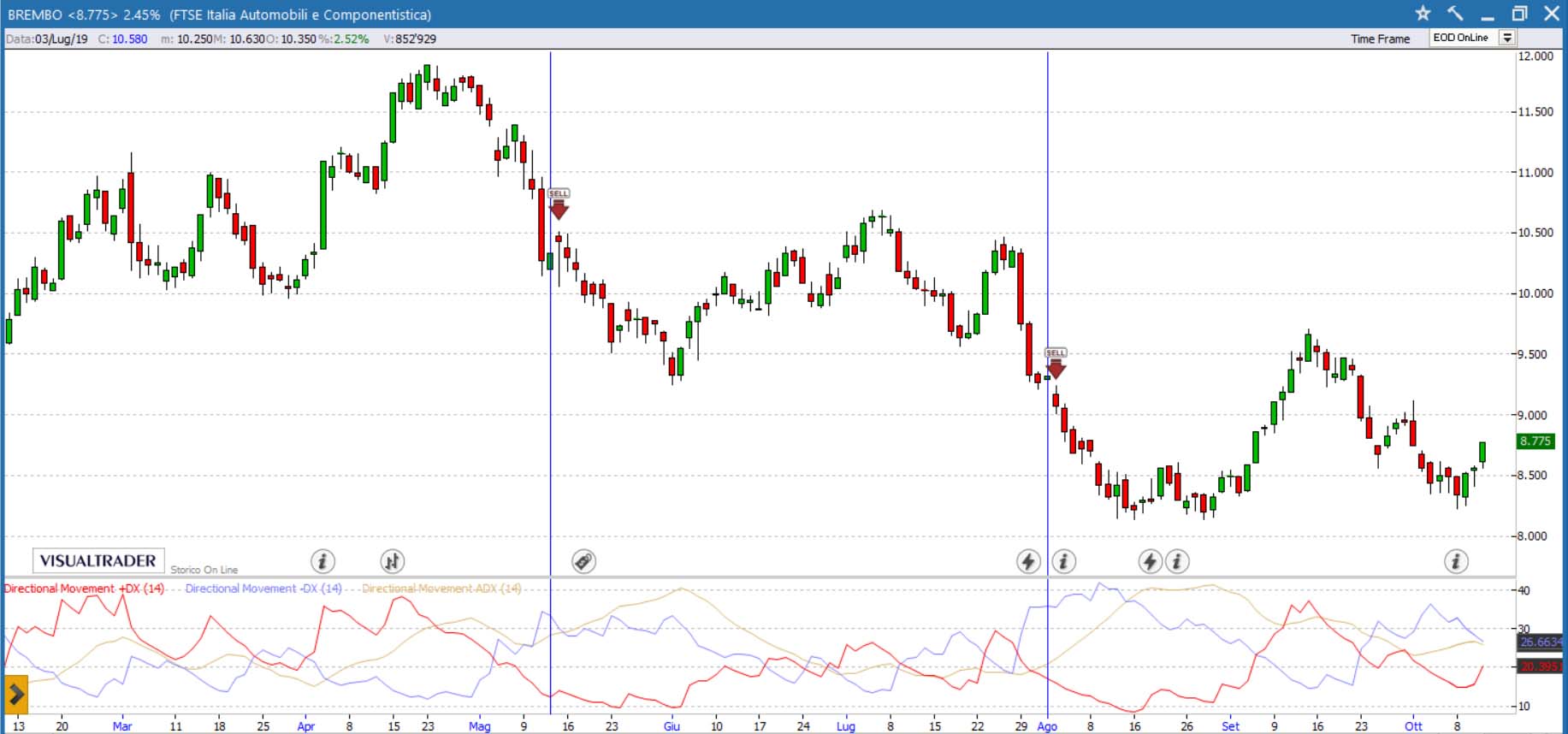
Task: Click the 10.500 price axis label
Action: (x=1535, y=233)
